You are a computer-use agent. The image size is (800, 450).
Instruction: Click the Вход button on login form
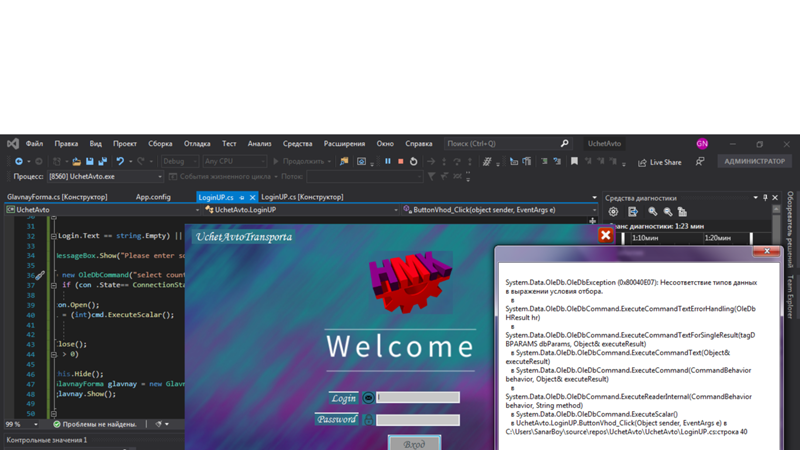[414, 443]
